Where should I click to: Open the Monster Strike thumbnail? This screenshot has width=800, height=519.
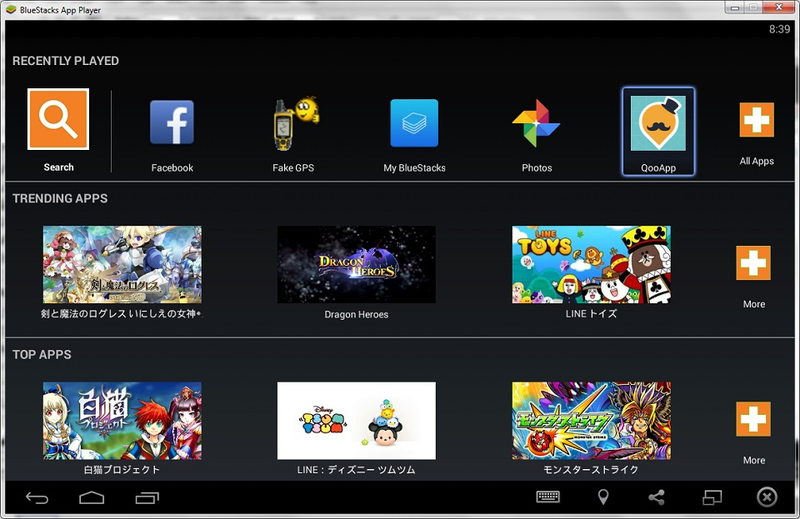pos(591,421)
